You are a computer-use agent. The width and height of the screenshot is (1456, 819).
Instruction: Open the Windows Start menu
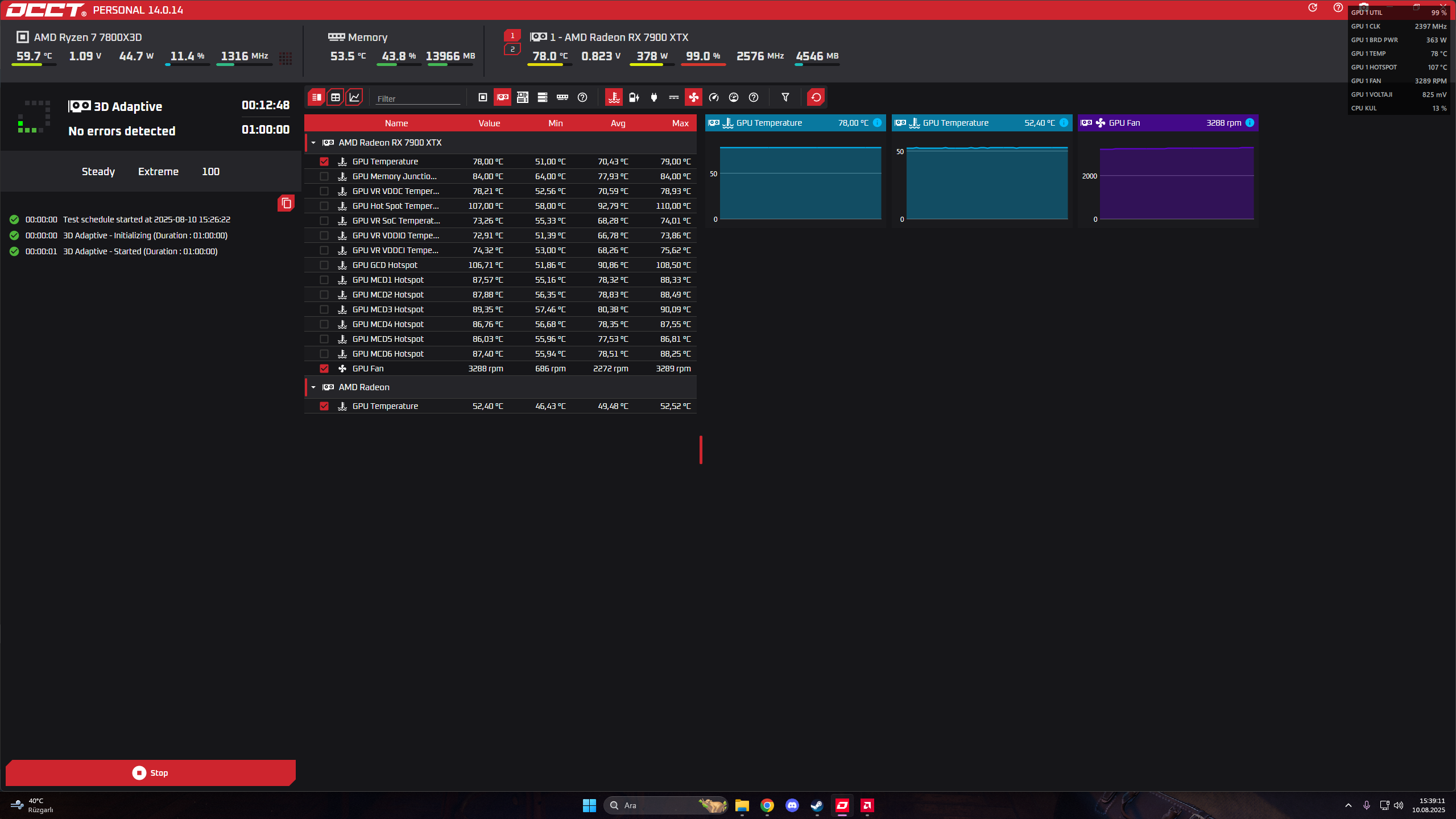coord(589,805)
